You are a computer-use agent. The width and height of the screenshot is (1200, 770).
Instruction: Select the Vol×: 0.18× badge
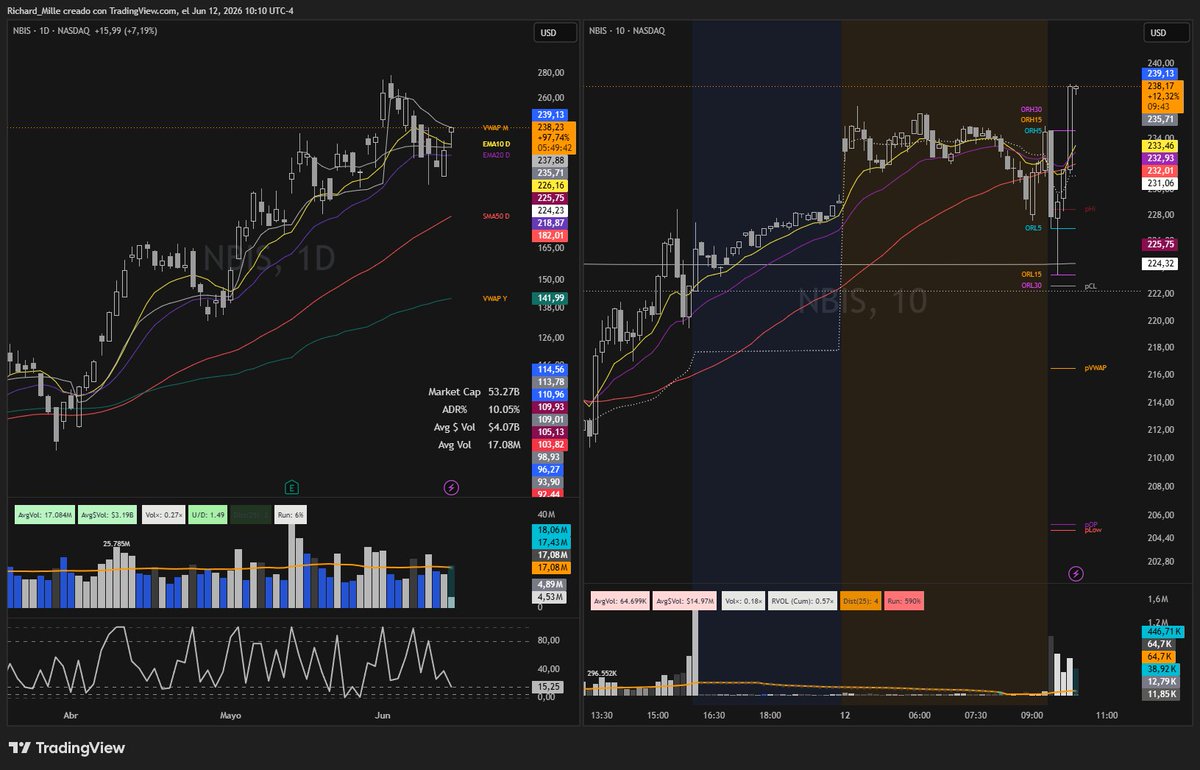tap(743, 601)
